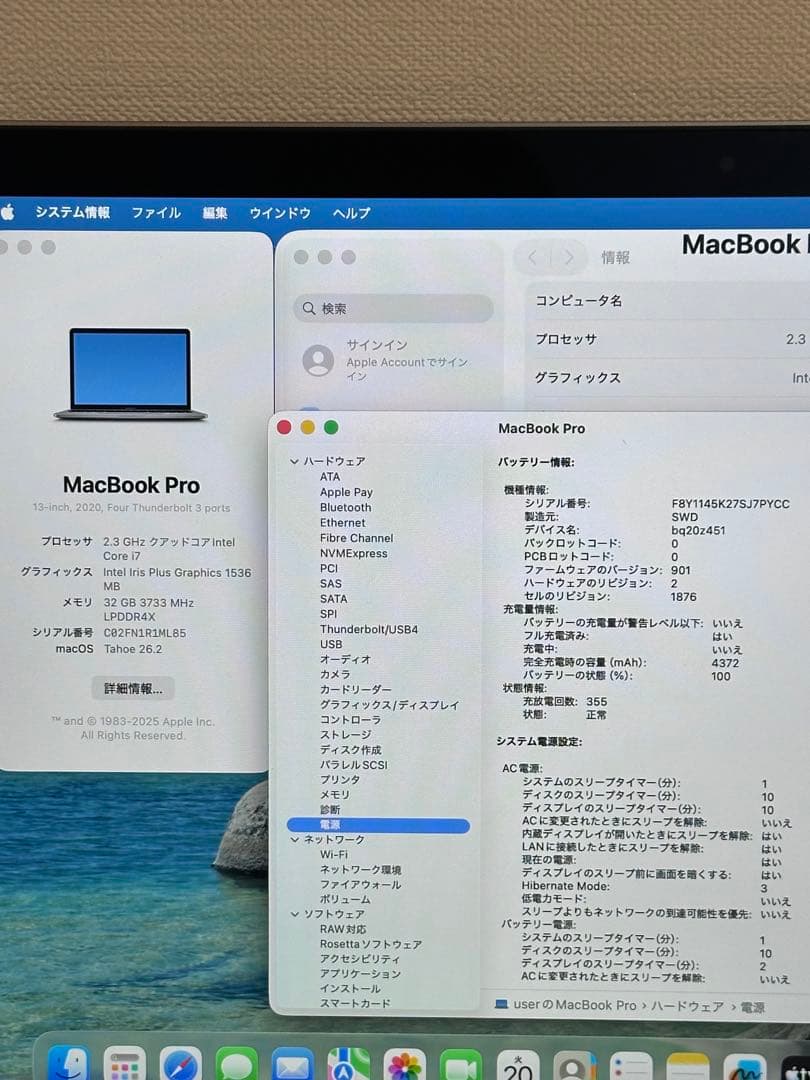
Task: Open Finder from the Dock
Action: coord(68,1063)
